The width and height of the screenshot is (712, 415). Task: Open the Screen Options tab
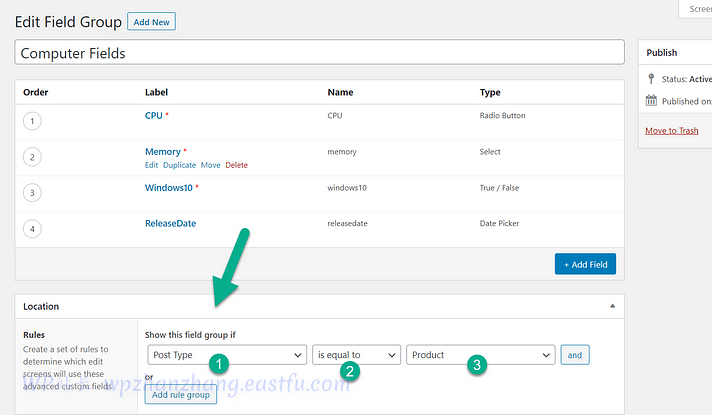696,9
